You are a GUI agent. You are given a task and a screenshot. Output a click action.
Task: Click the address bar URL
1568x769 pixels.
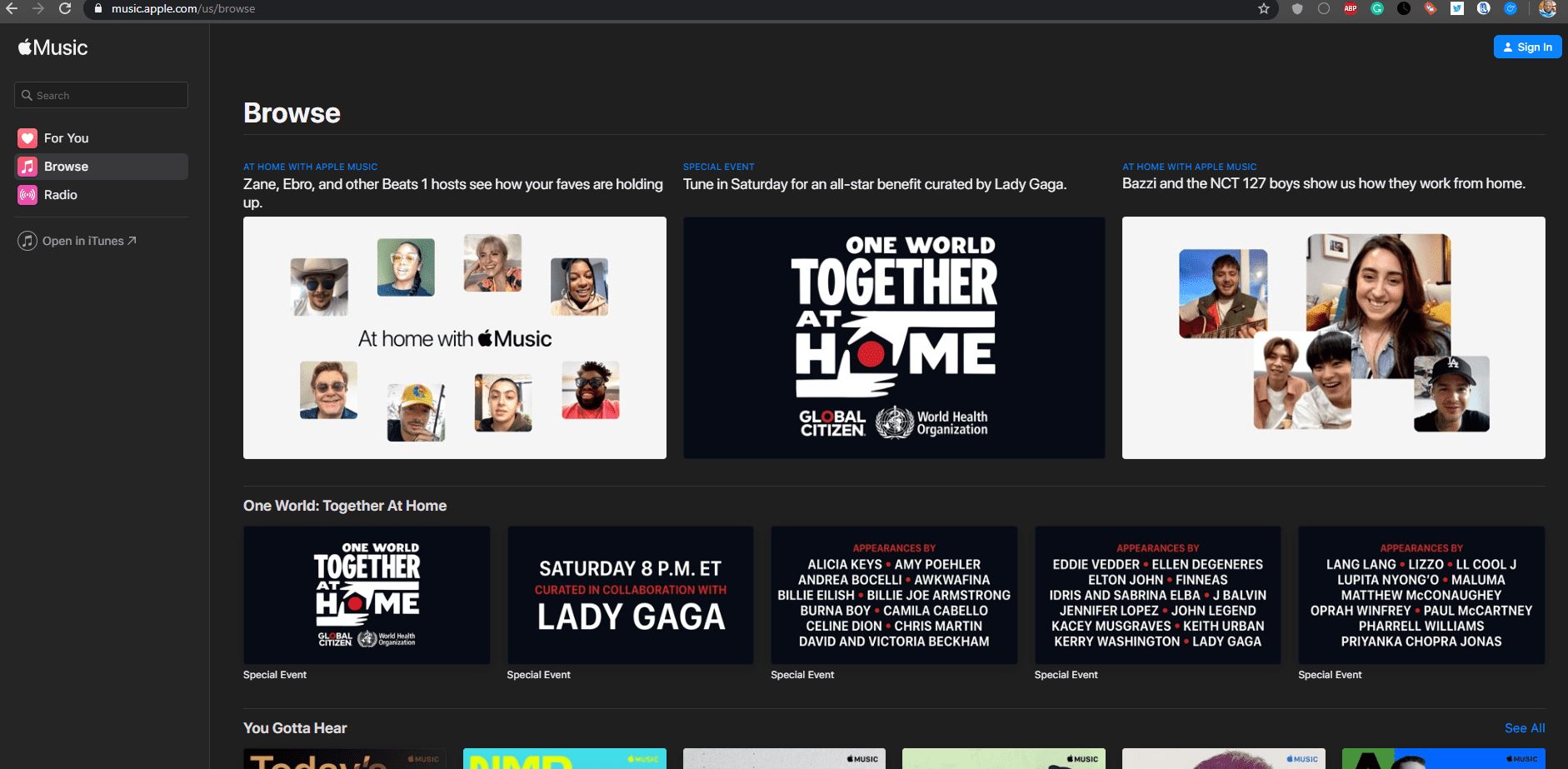pyautogui.click(x=183, y=8)
